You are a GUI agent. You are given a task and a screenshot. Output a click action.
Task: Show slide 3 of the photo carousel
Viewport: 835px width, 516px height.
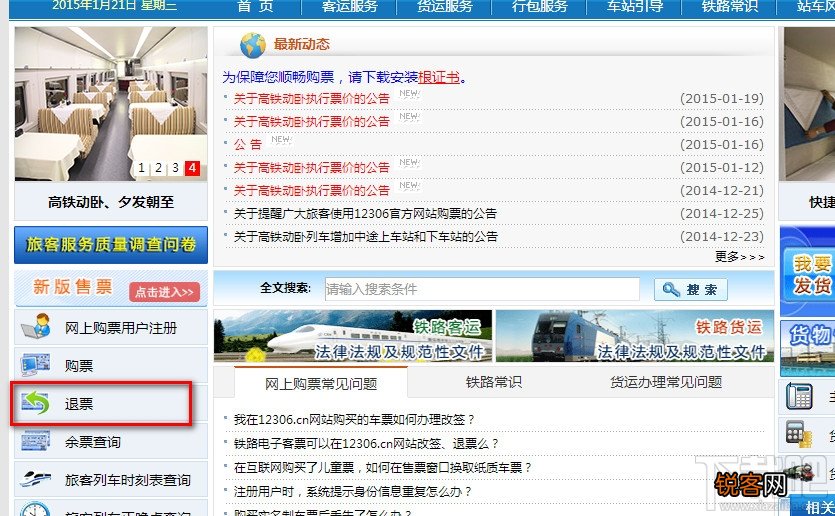coord(175,168)
